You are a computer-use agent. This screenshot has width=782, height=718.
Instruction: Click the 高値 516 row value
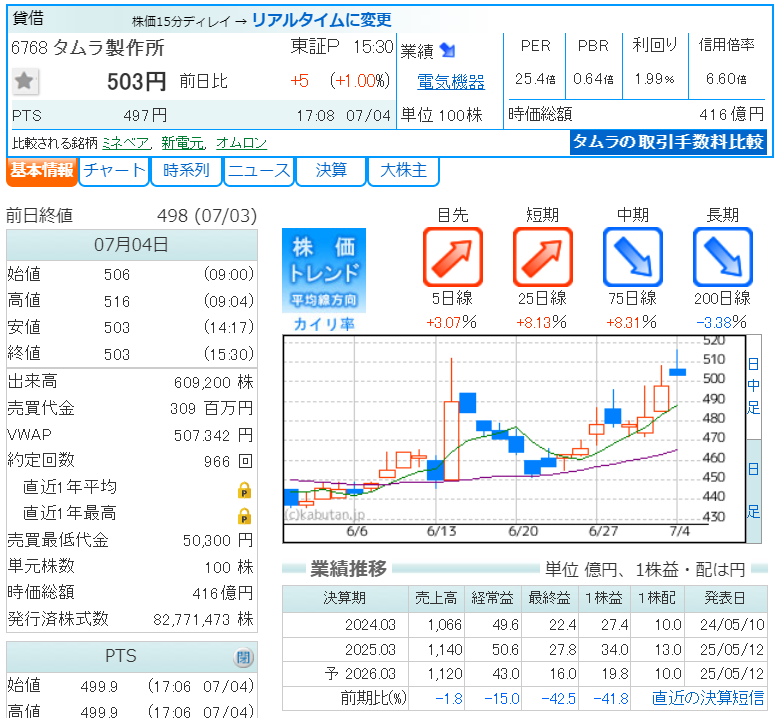click(x=117, y=302)
